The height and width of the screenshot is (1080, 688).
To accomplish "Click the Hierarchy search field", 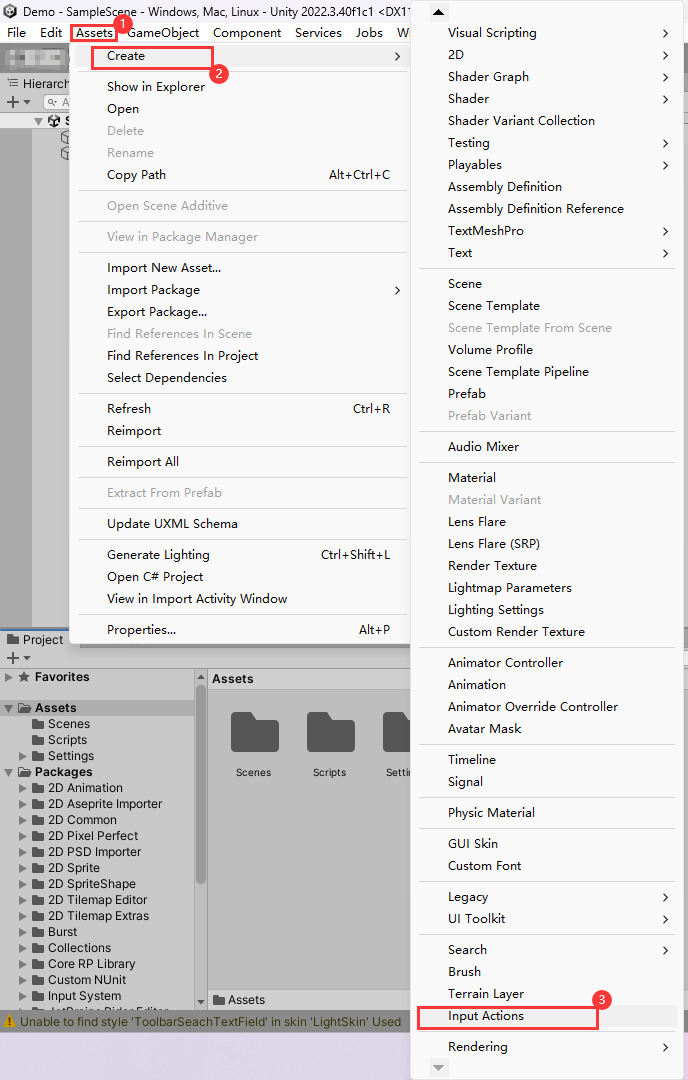I will point(56,102).
